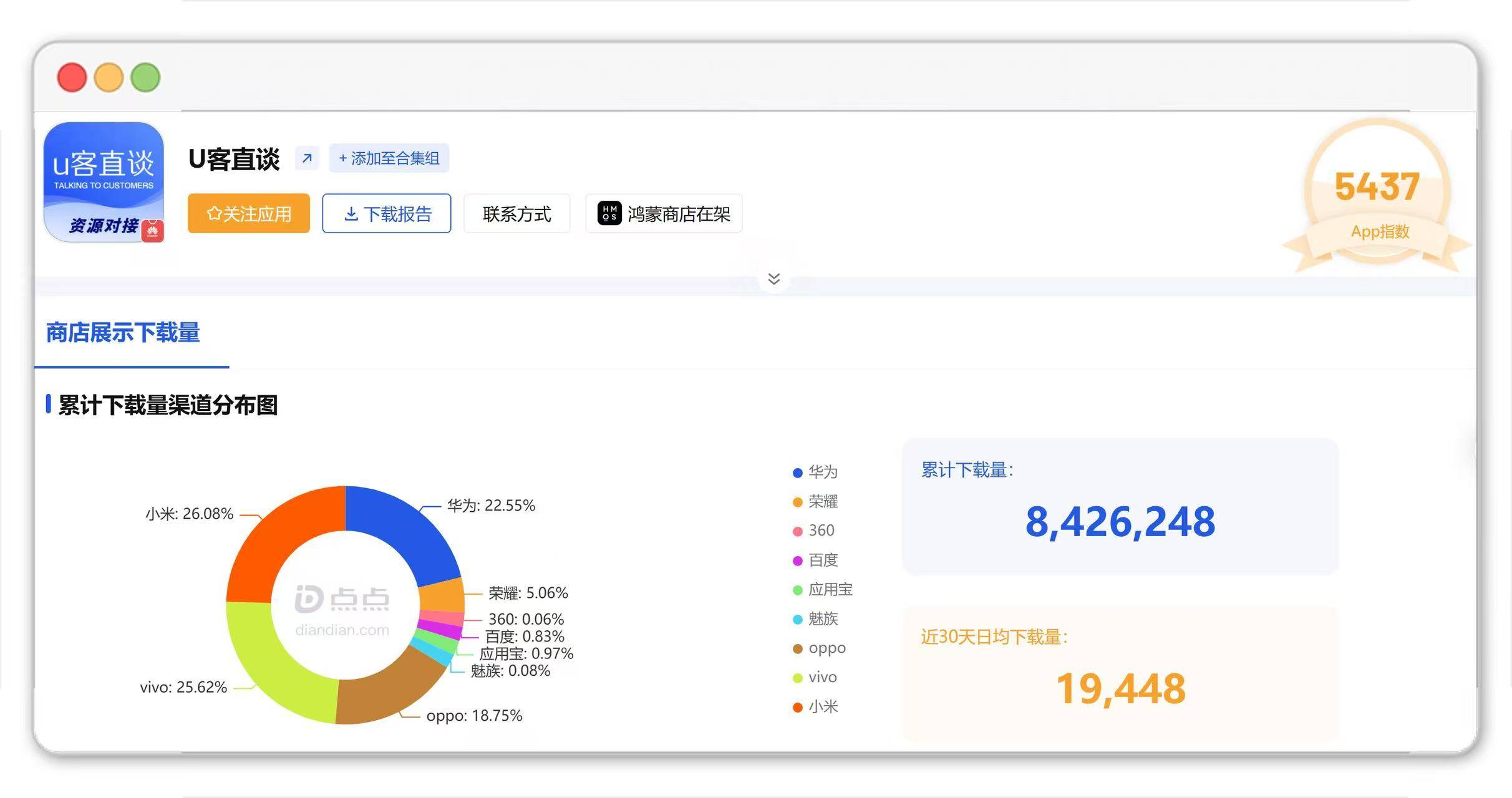The width and height of the screenshot is (1512, 798).
Task: Toggle the 应用宝 legend item
Action: [823, 589]
